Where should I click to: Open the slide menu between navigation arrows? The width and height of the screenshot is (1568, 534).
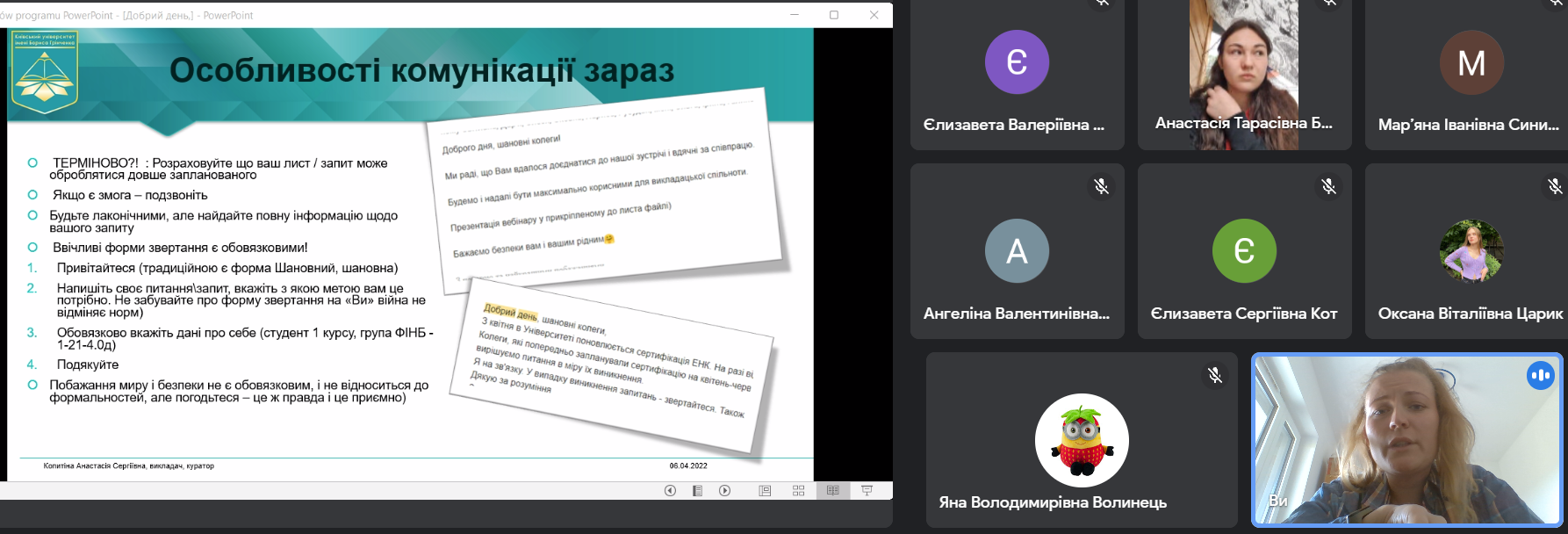pos(697,491)
